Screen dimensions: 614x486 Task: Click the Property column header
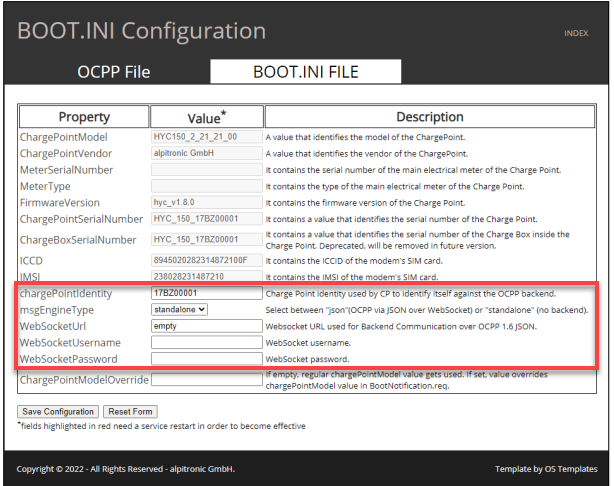point(84,117)
